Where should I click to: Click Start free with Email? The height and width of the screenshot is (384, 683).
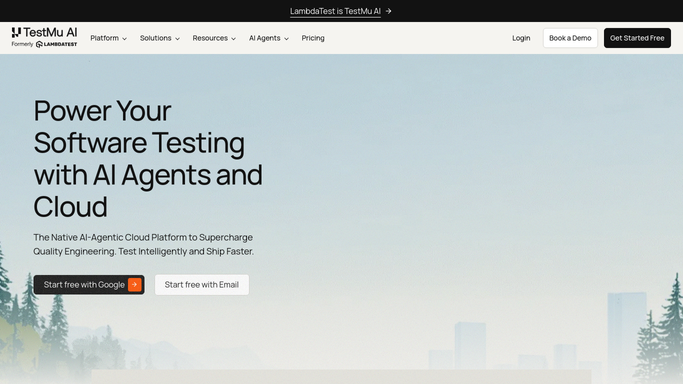coord(202,284)
